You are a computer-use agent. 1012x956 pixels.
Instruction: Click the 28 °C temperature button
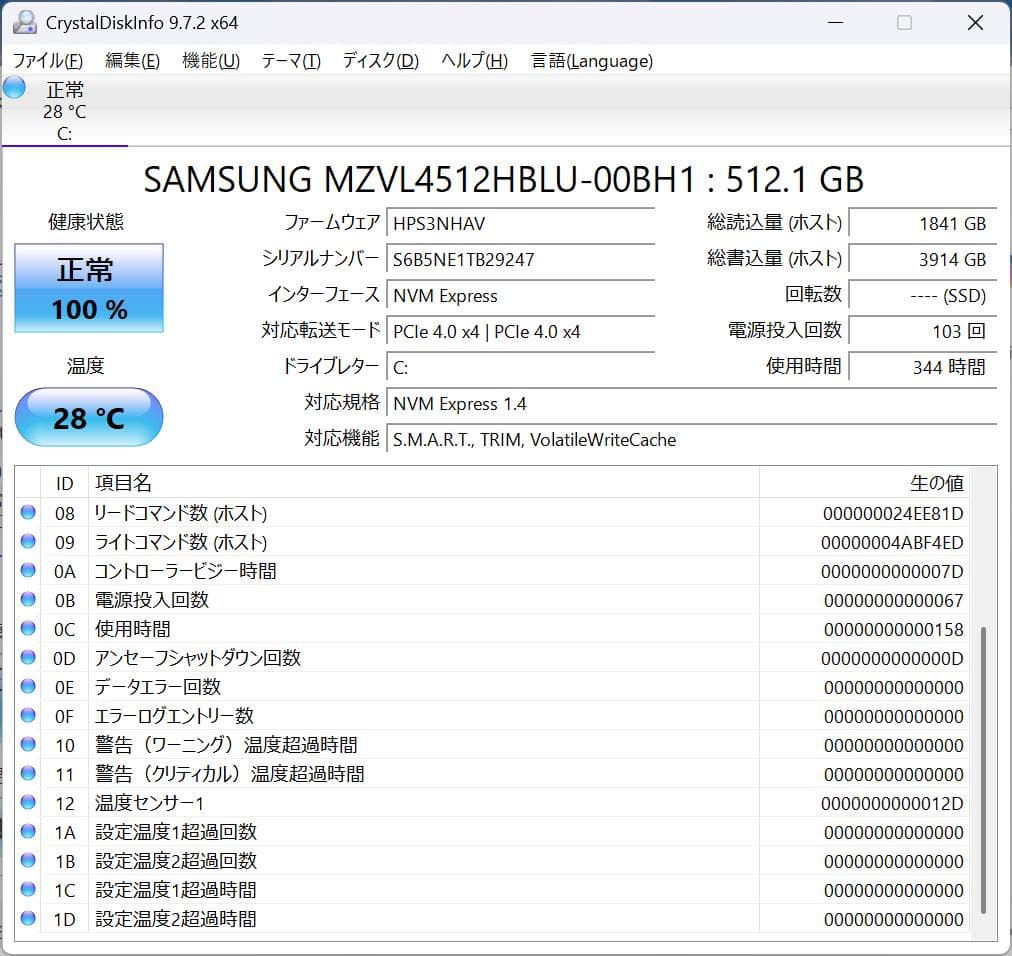[89, 417]
